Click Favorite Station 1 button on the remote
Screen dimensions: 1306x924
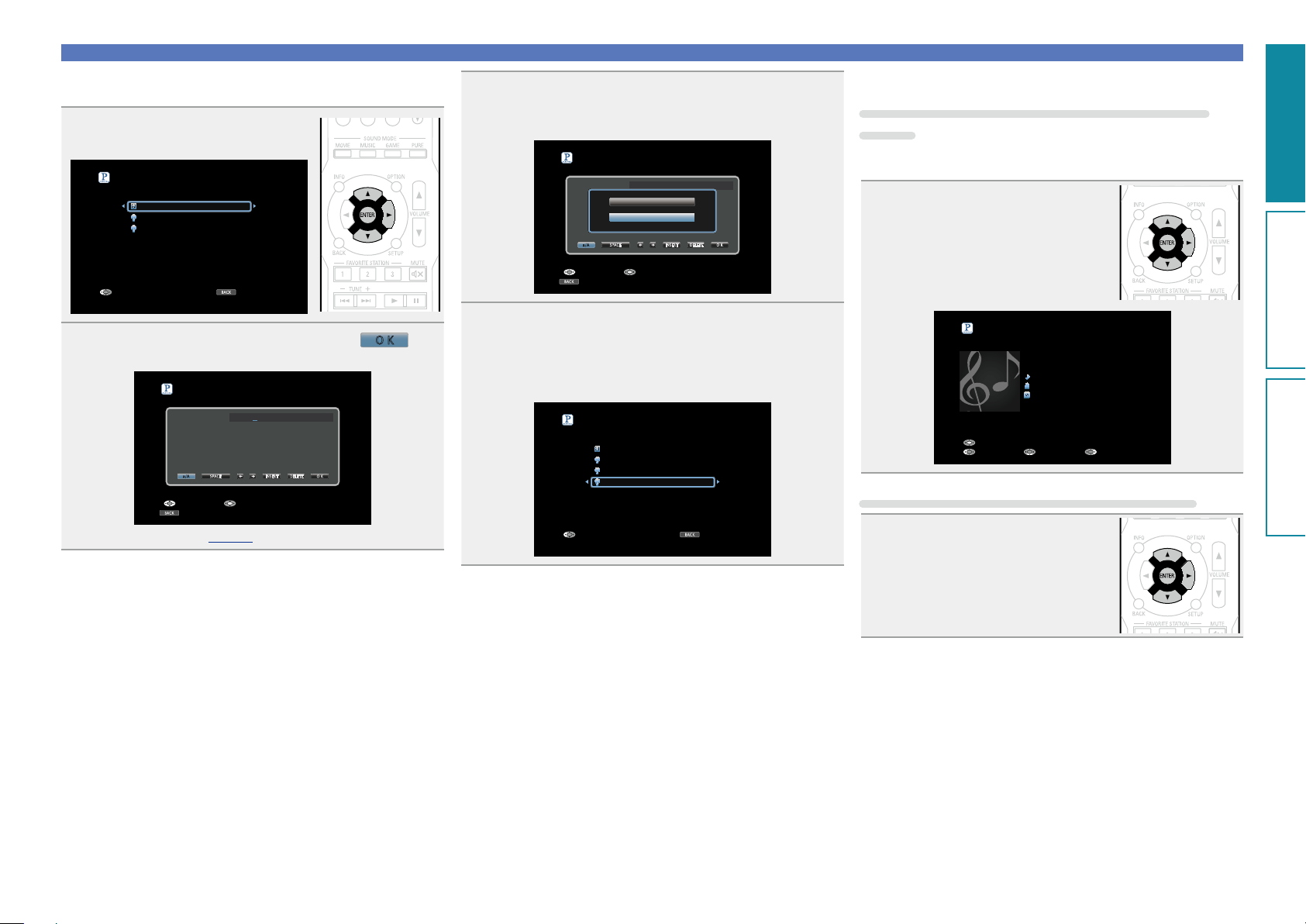point(343,274)
